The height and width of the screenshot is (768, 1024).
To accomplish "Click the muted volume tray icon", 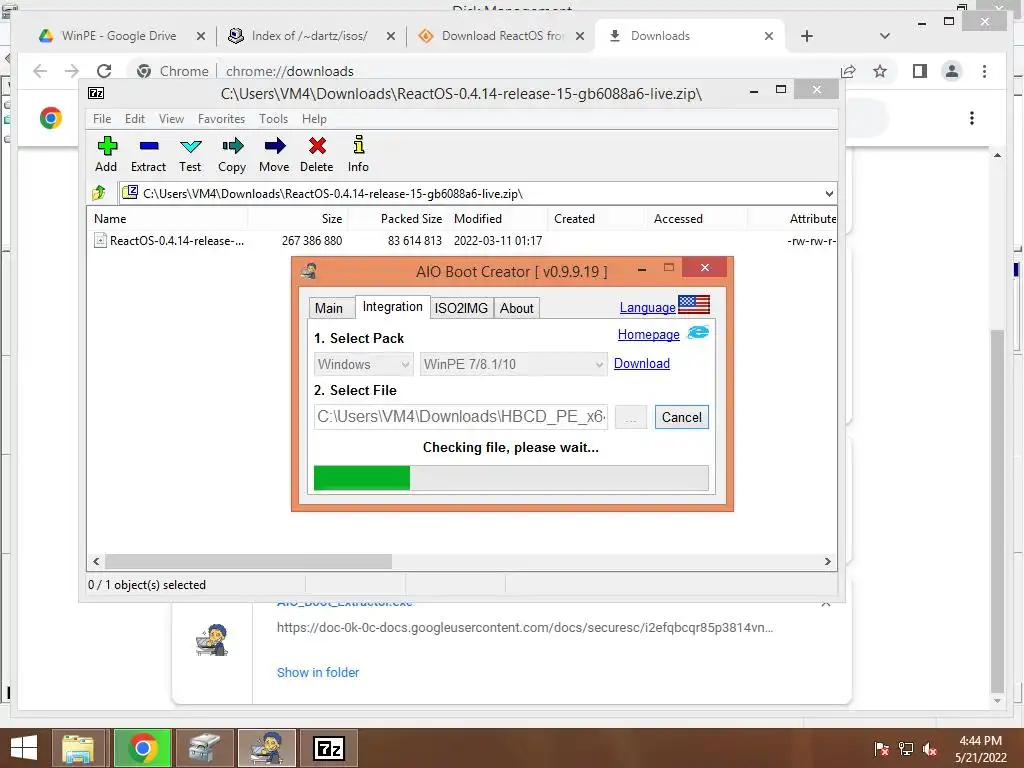I will [930, 749].
